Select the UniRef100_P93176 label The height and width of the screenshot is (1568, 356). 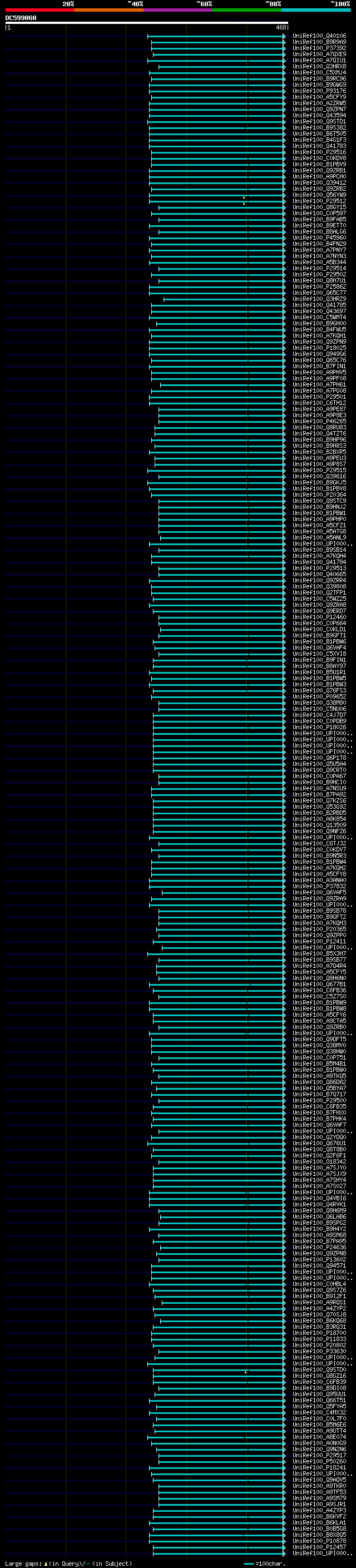pos(319,91)
